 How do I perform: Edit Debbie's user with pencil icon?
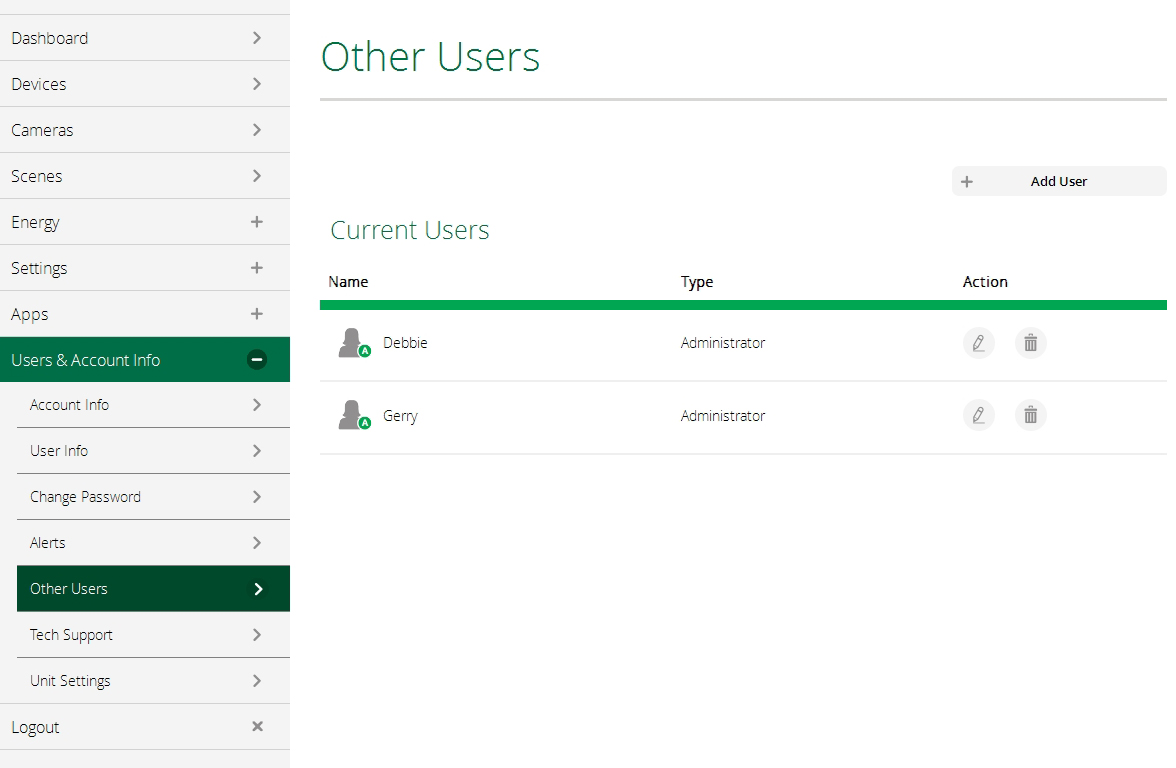coord(978,343)
